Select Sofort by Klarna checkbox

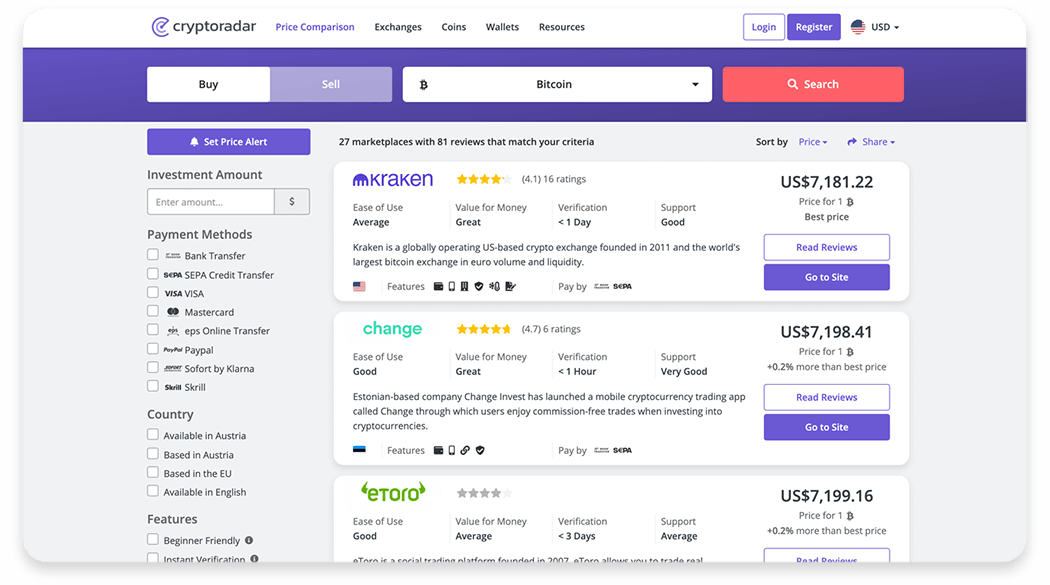click(153, 367)
